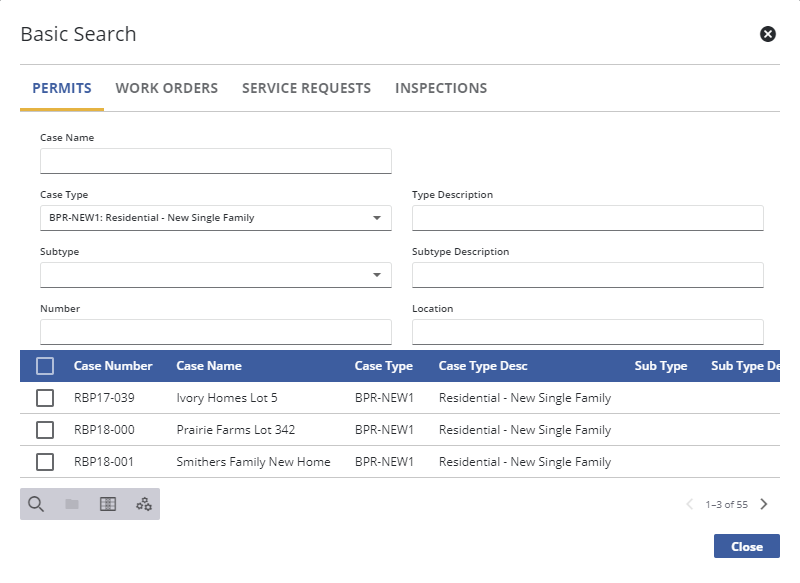The image size is (800, 583).
Task: Go to previous results page arrow
Action: [690, 504]
